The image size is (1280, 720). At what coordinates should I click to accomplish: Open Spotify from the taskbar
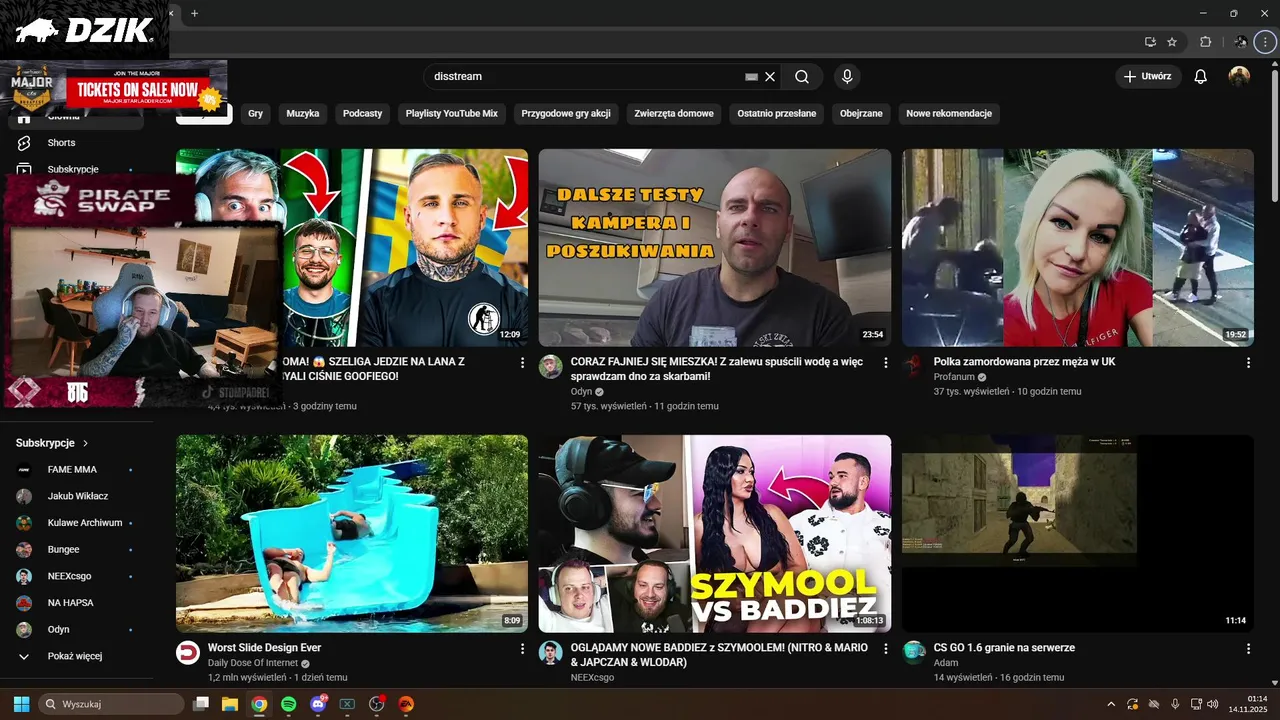pyautogui.click(x=288, y=704)
